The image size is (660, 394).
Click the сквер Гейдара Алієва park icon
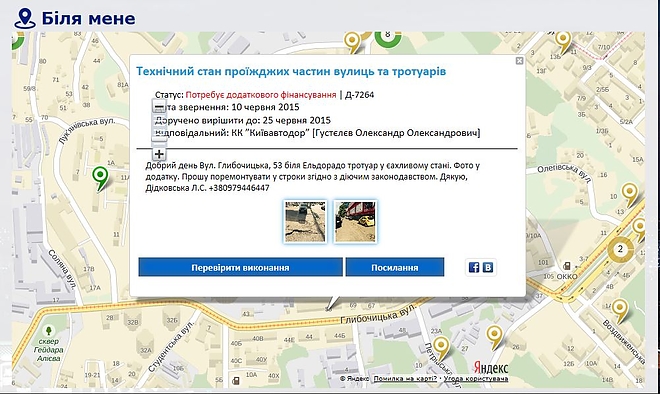[48, 330]
